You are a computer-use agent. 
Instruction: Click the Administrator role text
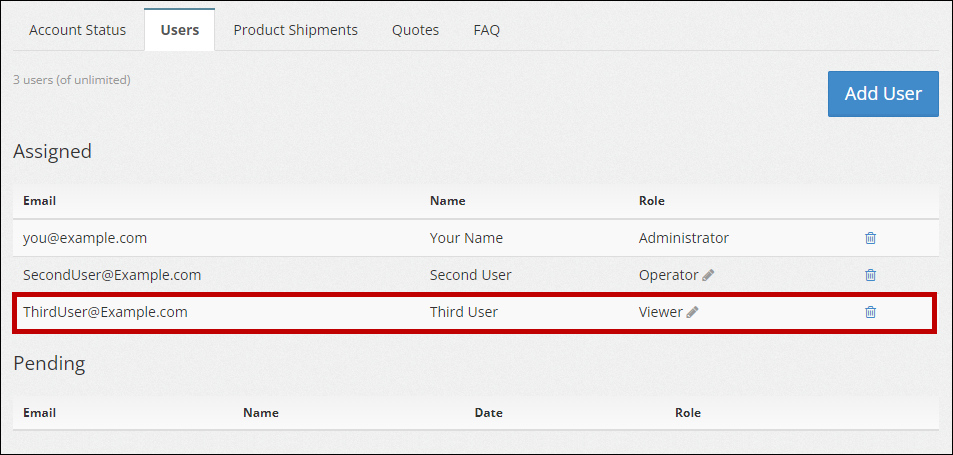click(683, 238)
